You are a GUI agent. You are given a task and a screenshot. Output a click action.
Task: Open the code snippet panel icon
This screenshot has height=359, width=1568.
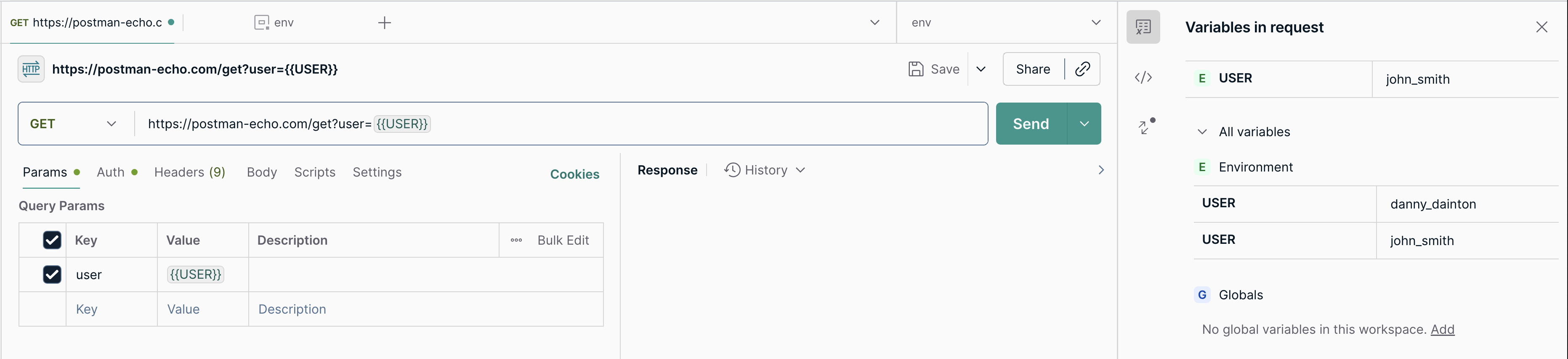(x=1143, y=77)
